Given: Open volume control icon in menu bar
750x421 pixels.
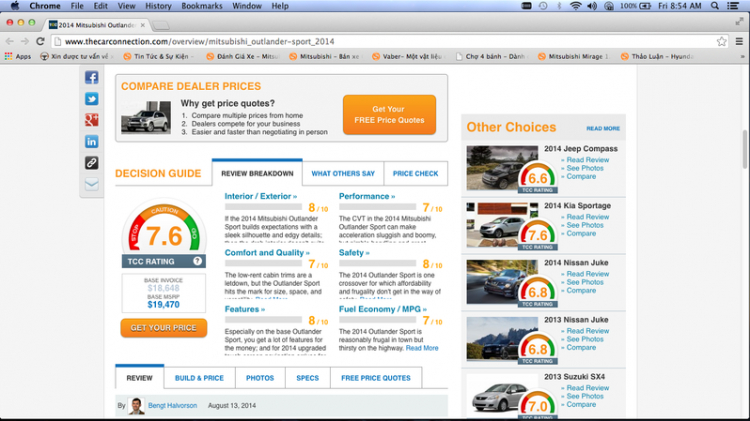Looking at the screenshot, I should (x=592, y=6).
